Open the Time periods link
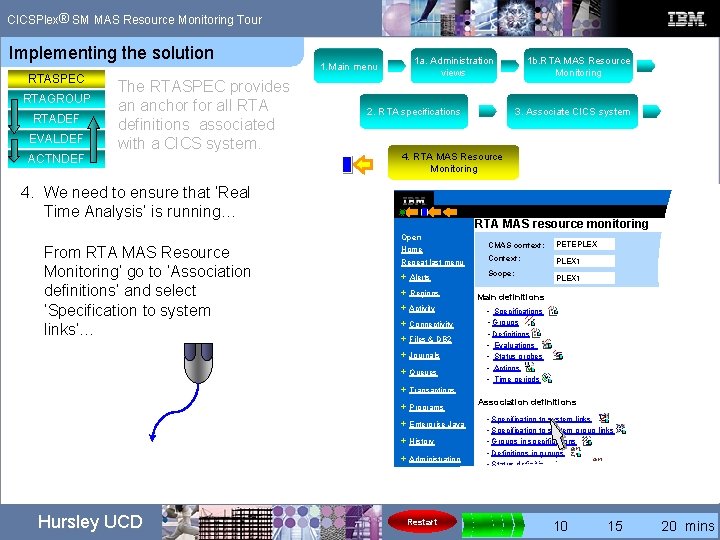 coord(517,379)
